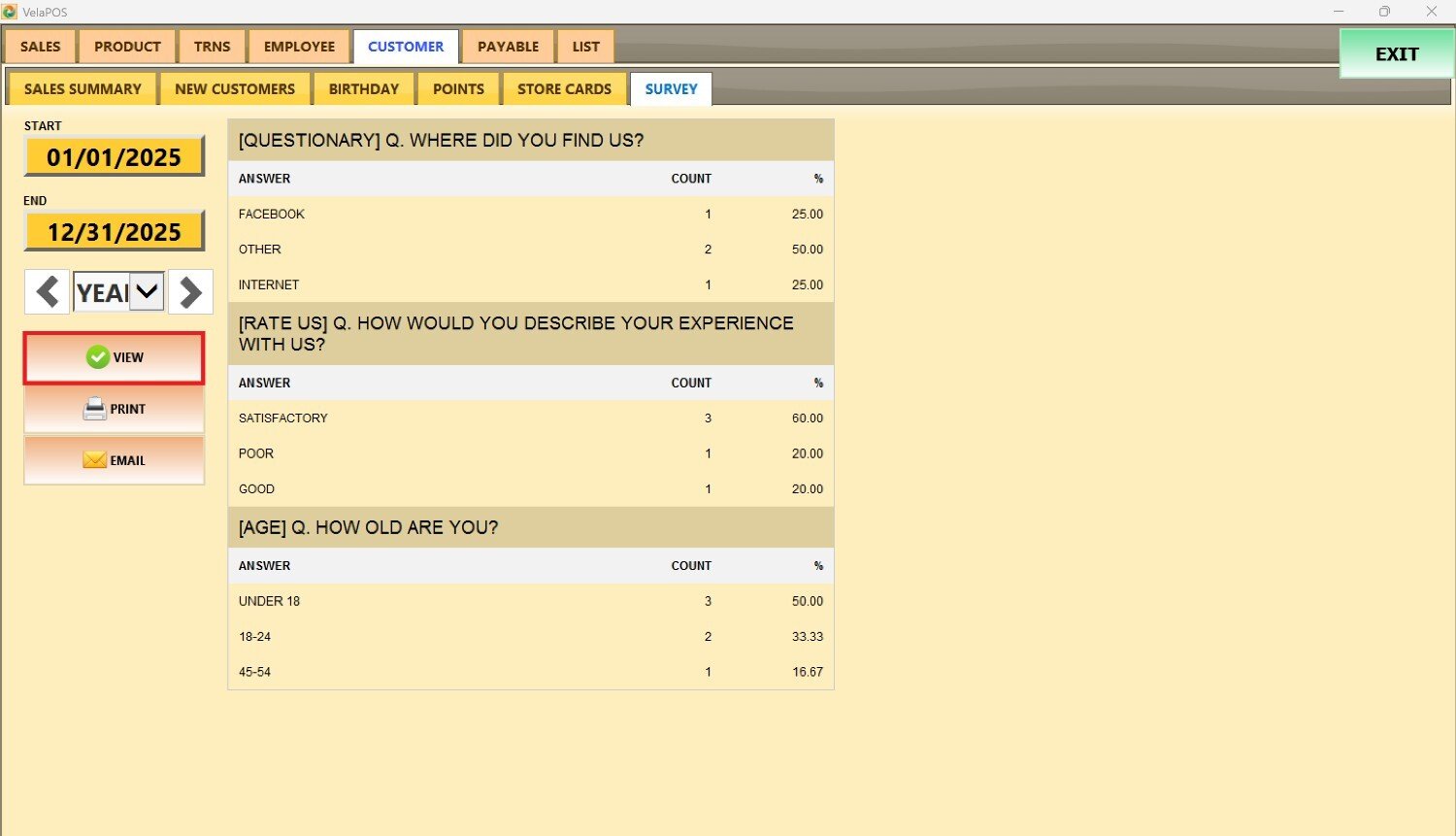1456x836 pixels.
Task: Click the envelope icon Email button
Action: [x=115, y=460]
